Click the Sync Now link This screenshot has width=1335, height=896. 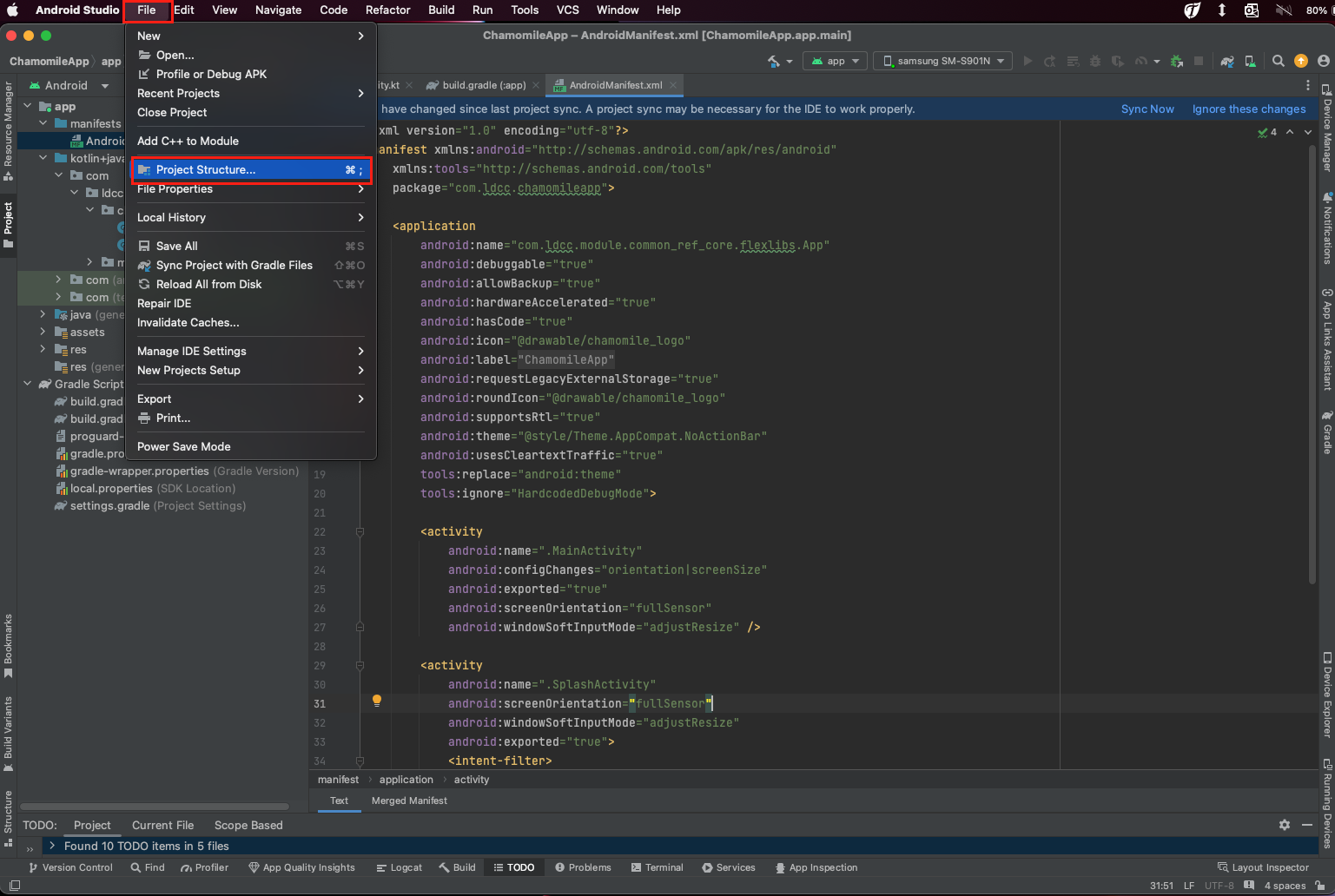pos(1147,109)
